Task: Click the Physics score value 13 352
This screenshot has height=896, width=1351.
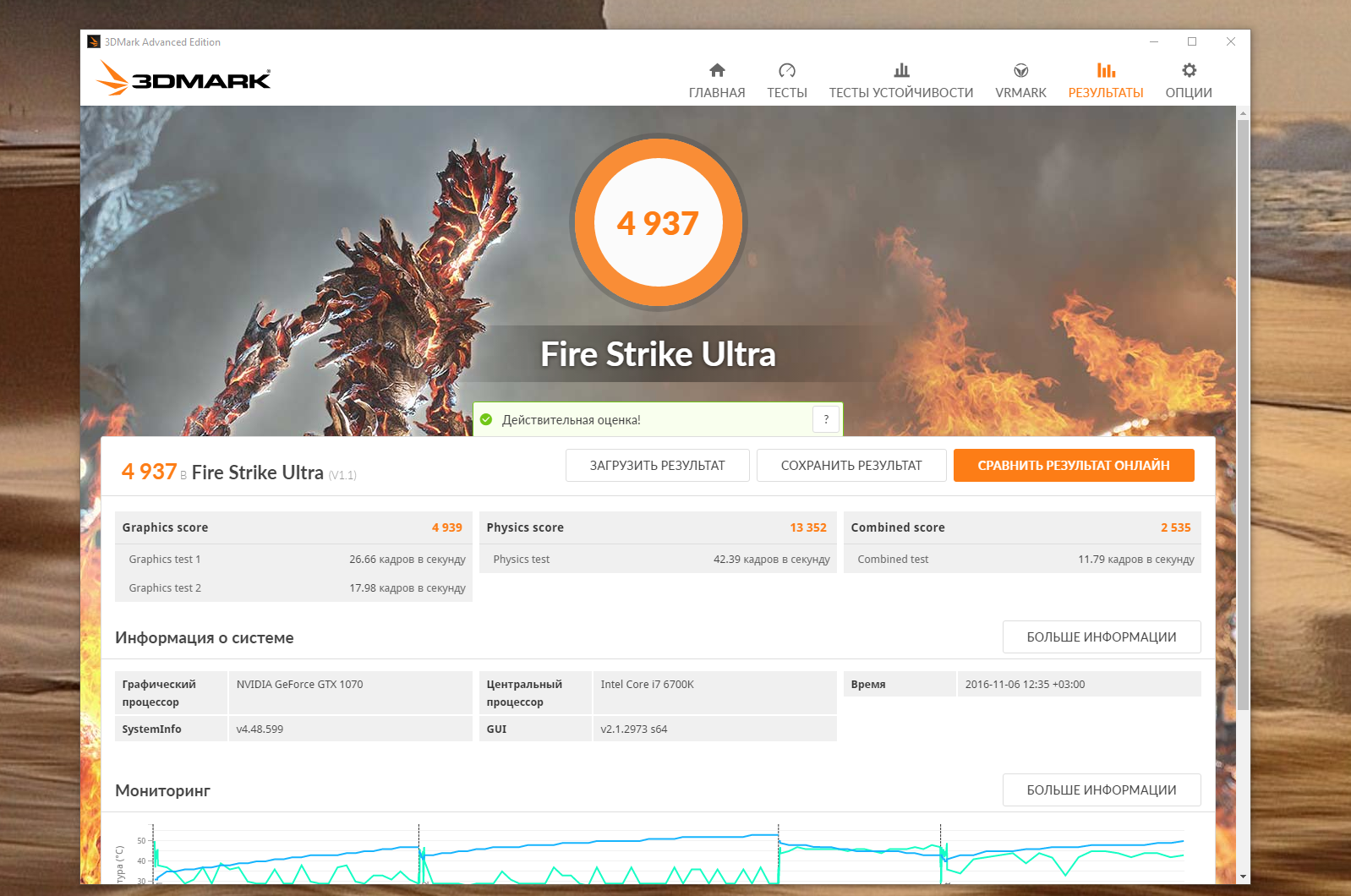Action: click(808, 527)
